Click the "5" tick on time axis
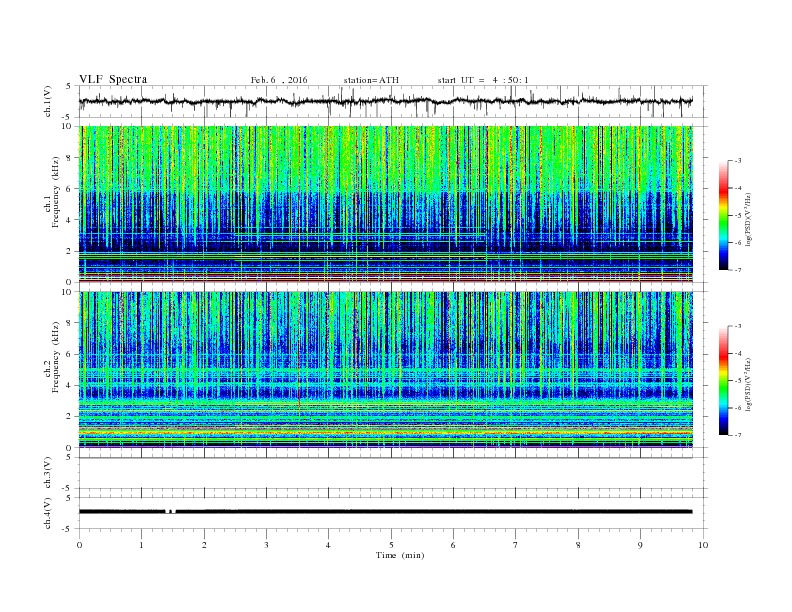 click(x=391, y=545)
